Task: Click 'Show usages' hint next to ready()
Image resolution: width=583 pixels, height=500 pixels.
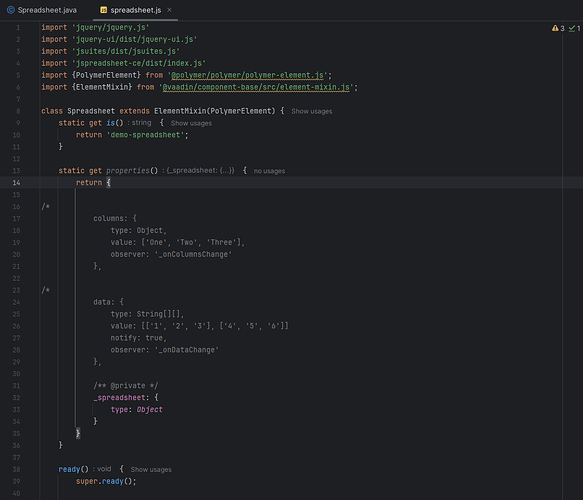Action: (x=151, y=470)
